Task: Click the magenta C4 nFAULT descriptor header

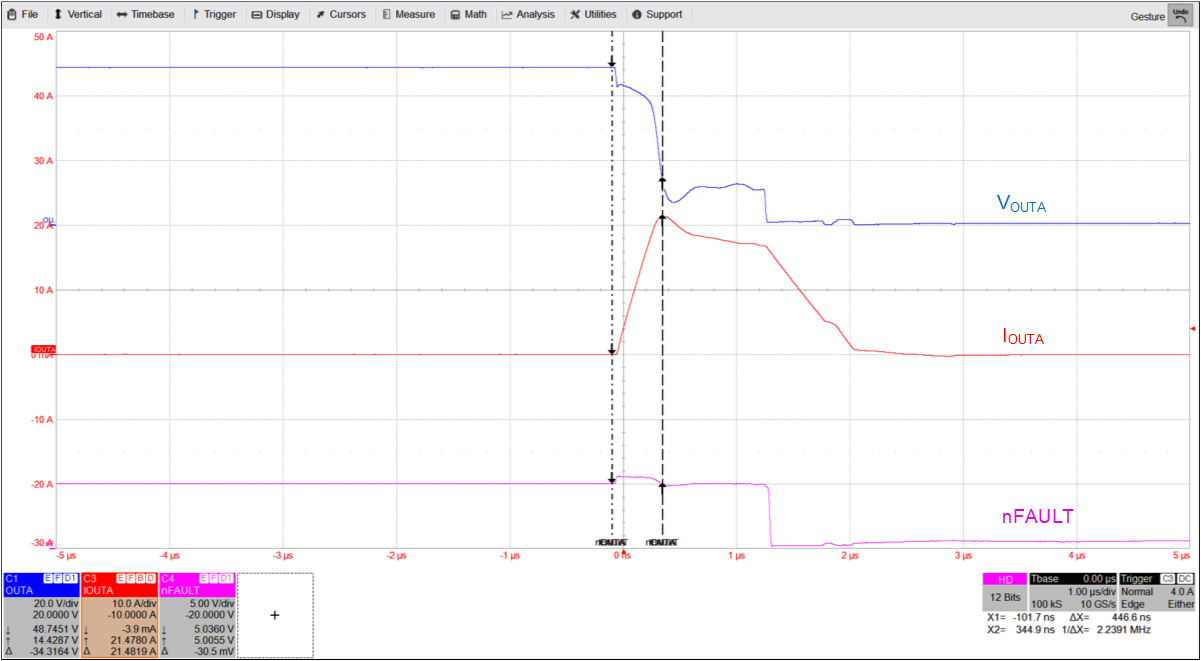Action: [197, 584]
